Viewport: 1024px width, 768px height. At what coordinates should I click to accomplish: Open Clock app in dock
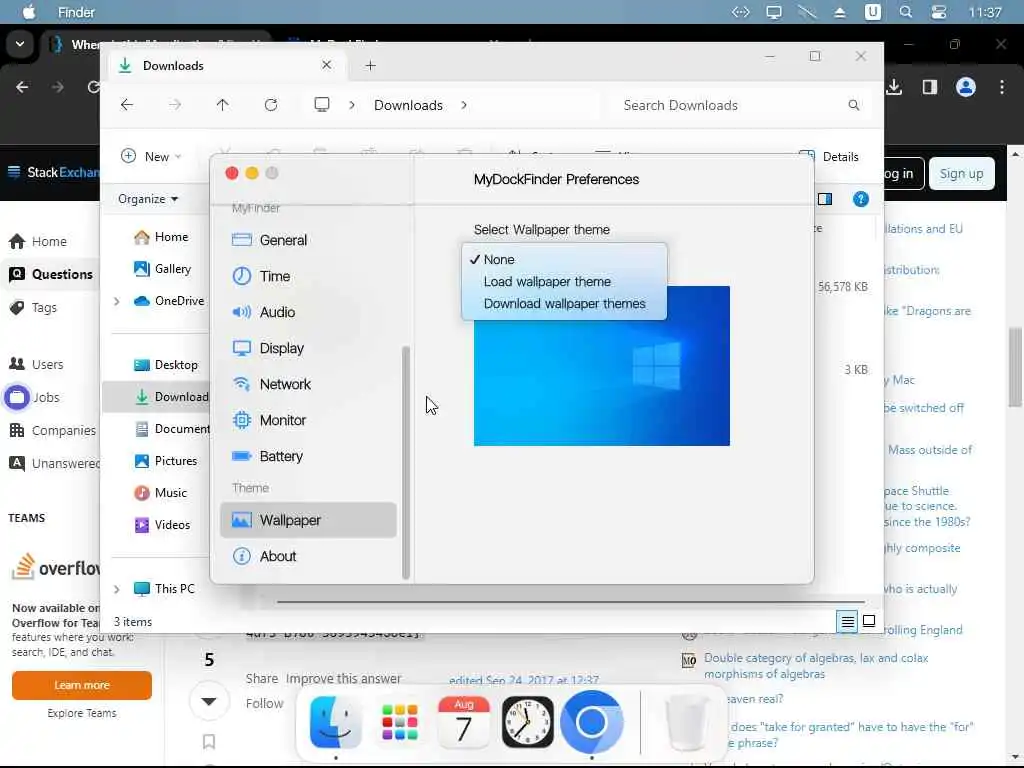click(528, 722)
